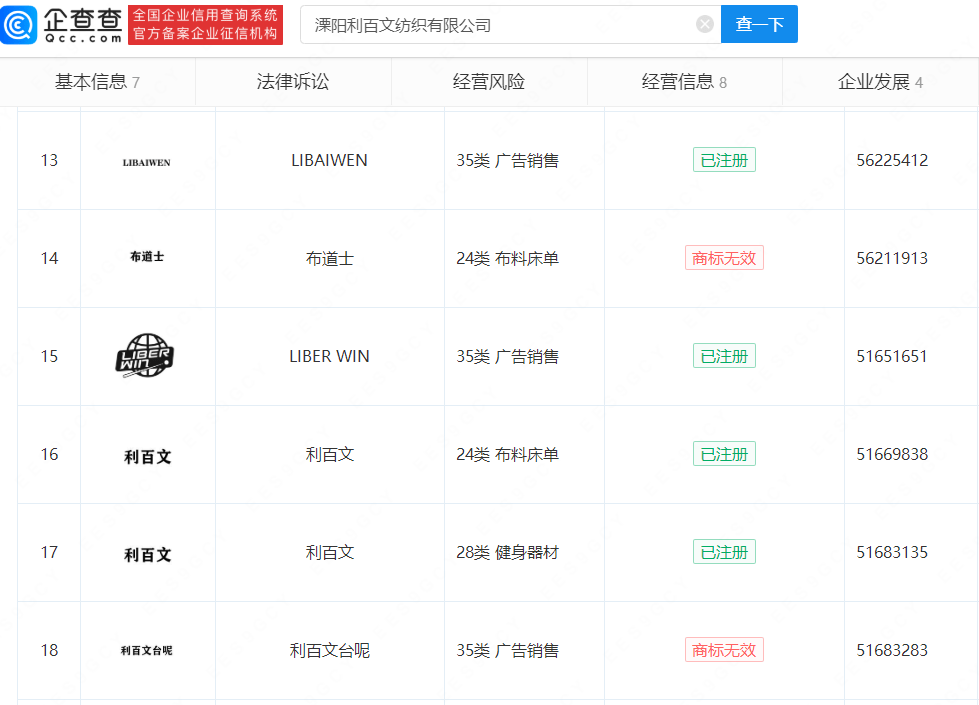The image size is (979, 705).
Task: Switch to the 法律诉讼 tab
Action: tap(293, 83)
